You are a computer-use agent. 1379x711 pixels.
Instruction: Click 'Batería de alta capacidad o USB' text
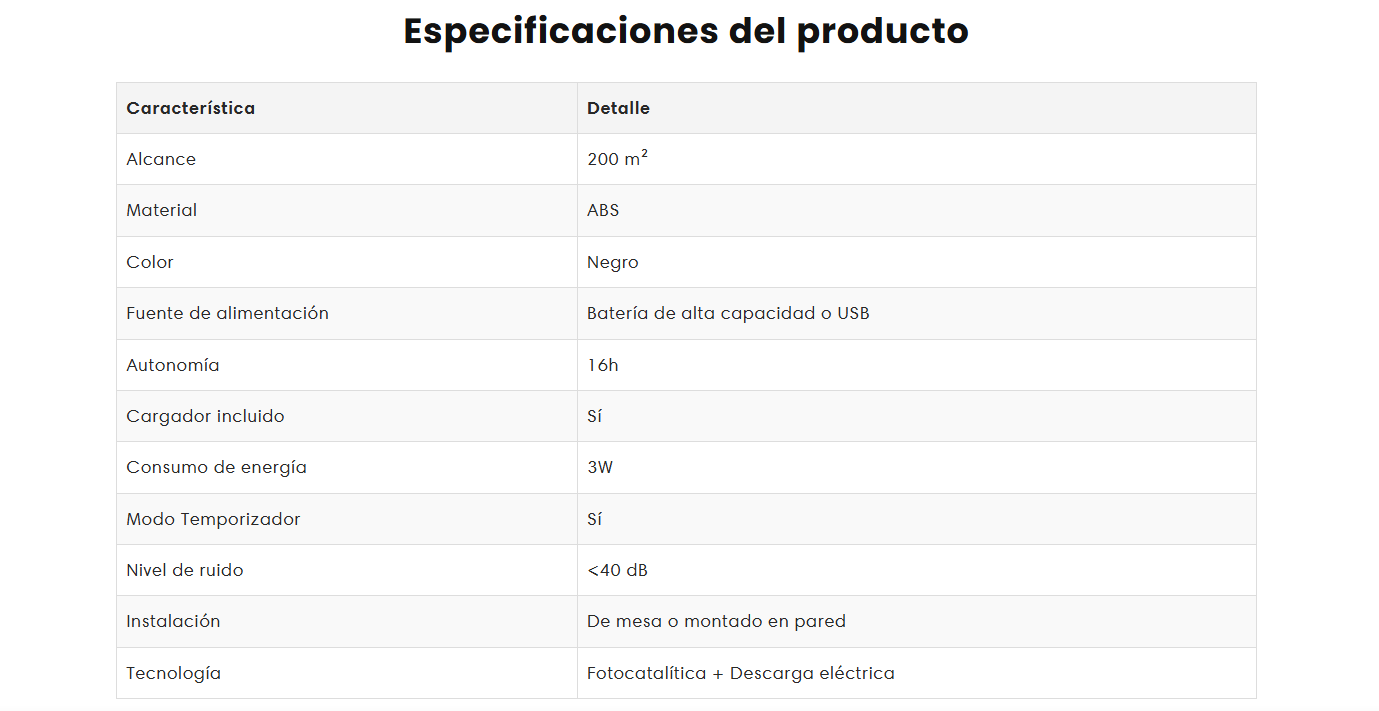coord(728,313)
